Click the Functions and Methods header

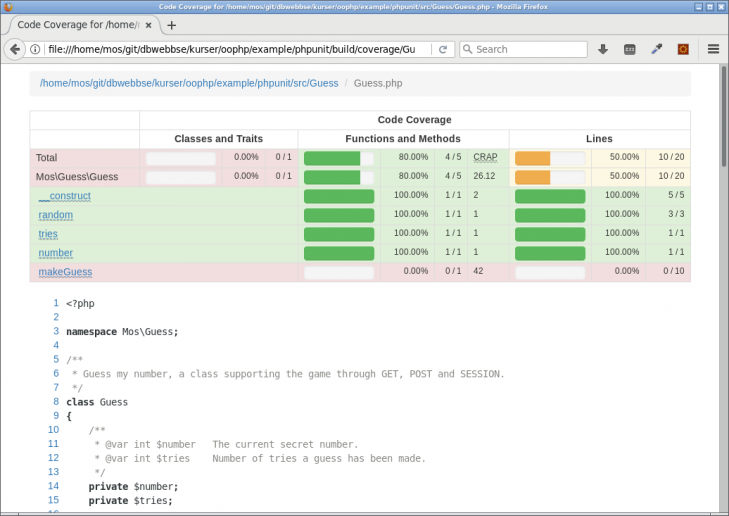click(403, 139)
